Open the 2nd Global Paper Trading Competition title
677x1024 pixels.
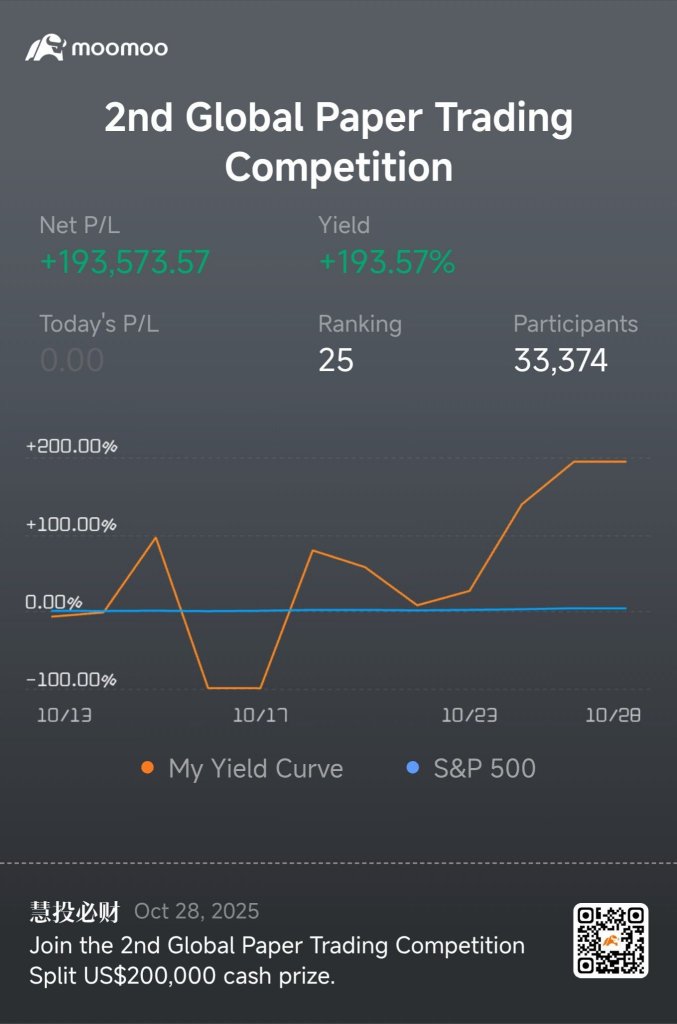[x=339, y=142]
